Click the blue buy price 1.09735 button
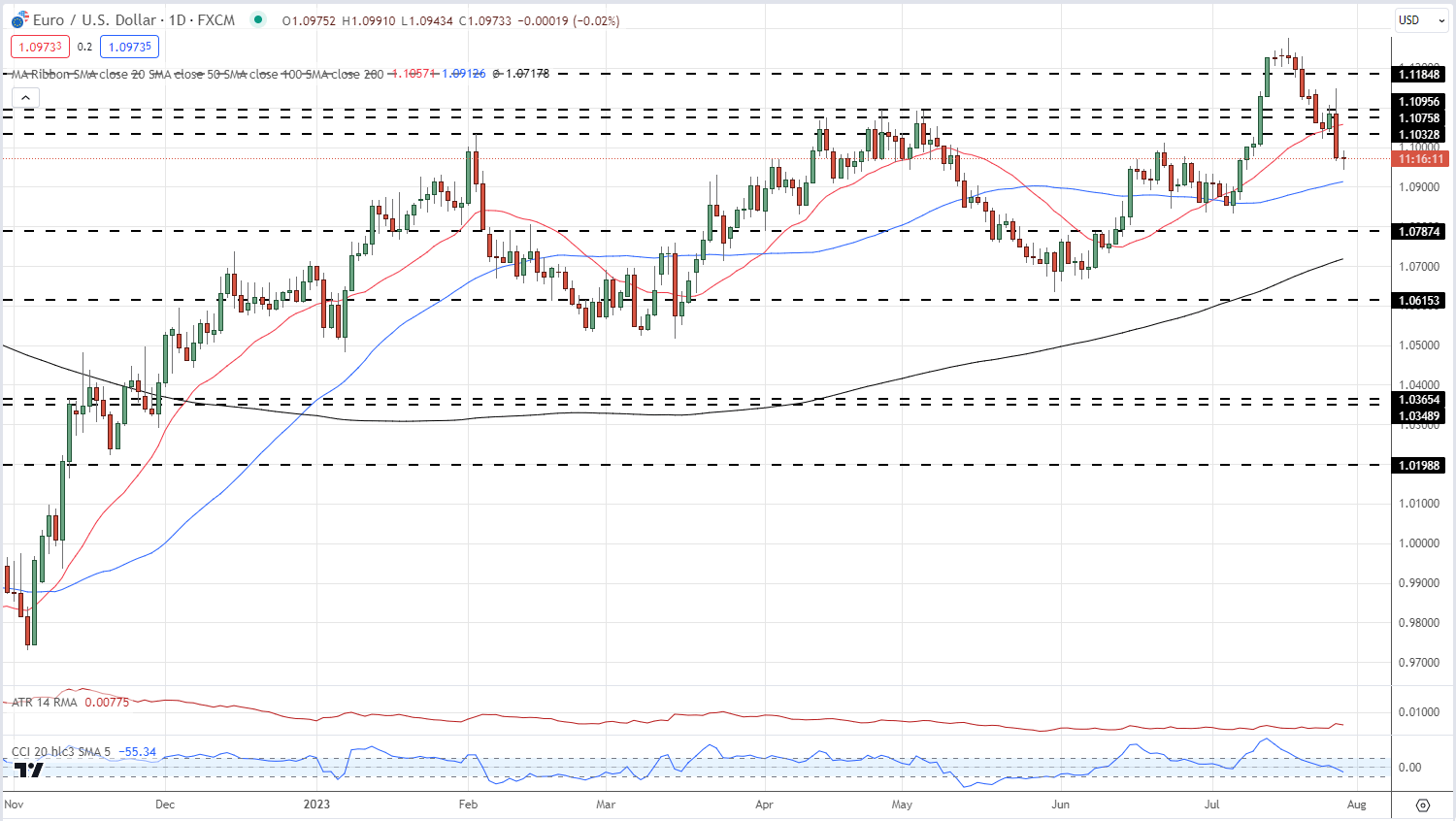1456x821 pixels. 129,47
